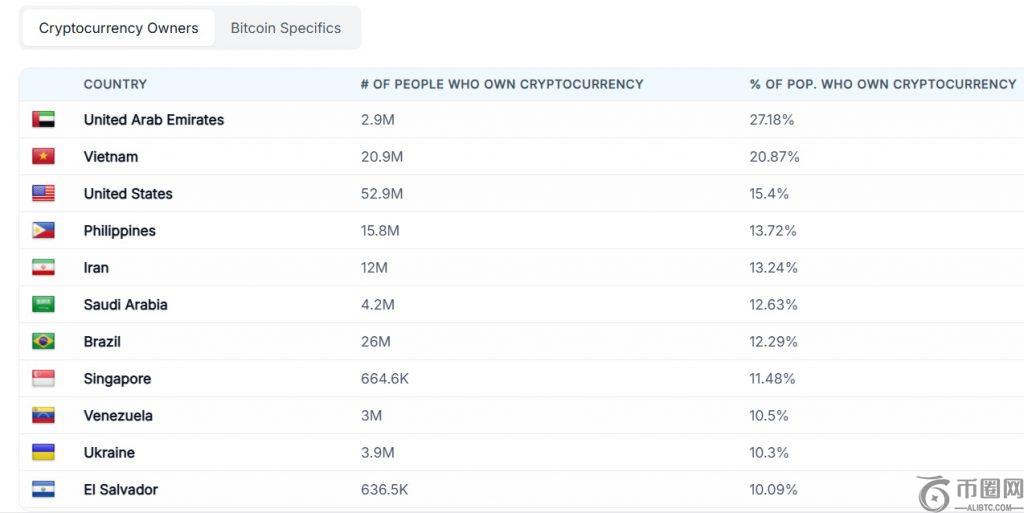Sort by % of Pop. Who Own Cryptocurrency
The height and width of the screenshot is (513, 1024).
(882, 84)
